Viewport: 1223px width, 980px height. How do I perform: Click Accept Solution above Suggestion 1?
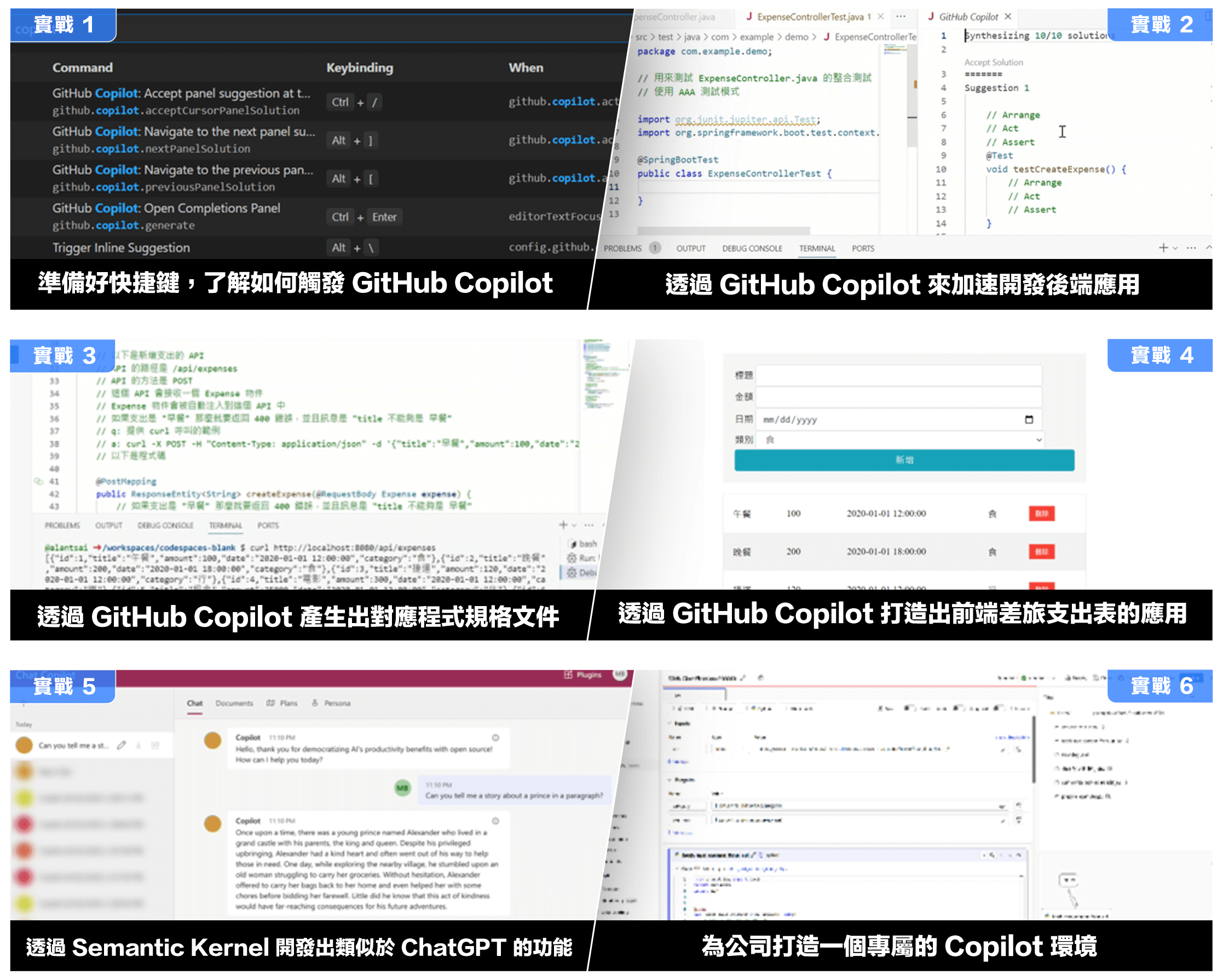993,62
